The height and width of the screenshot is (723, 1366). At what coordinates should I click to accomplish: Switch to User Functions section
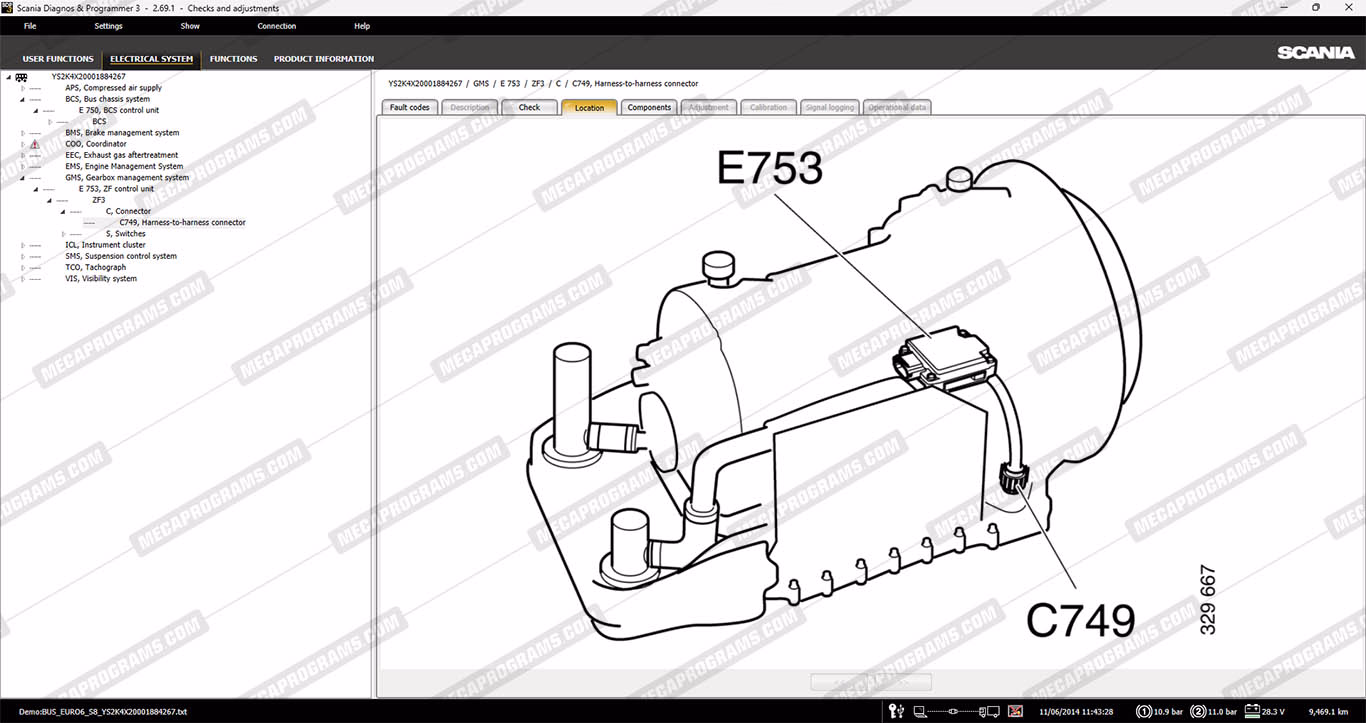pyautogui.click(x=58, y=59)
